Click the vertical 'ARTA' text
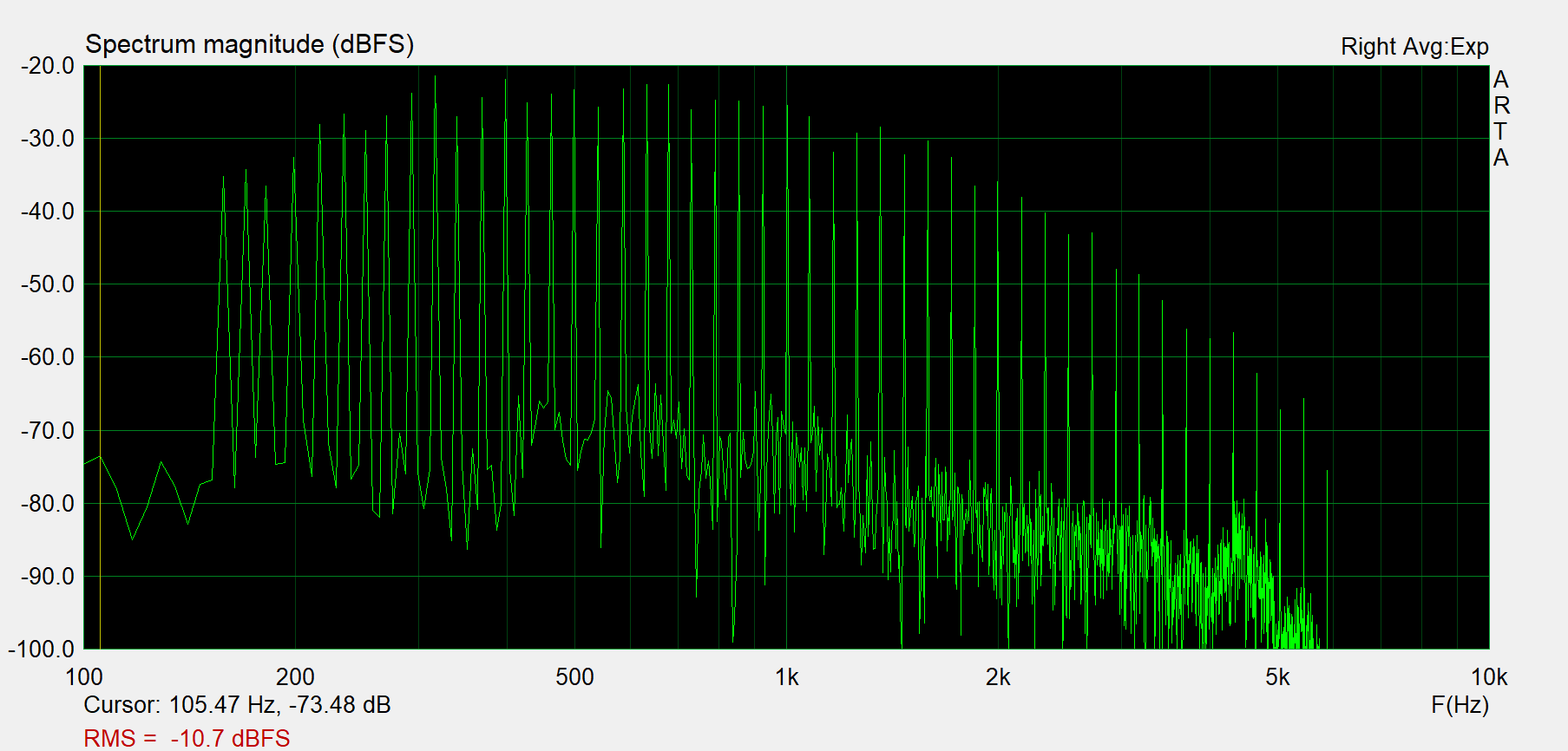This screenshot has height=751, width=1568. (x=1501, y=119)
